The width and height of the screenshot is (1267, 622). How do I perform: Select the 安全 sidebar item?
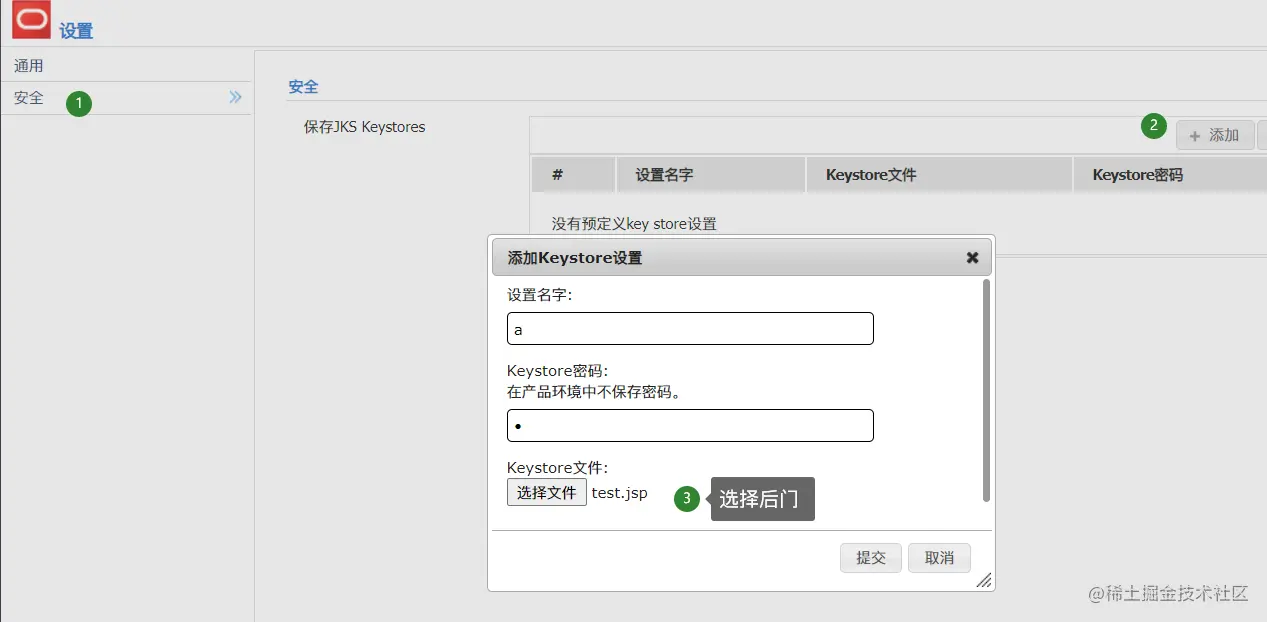(126, 98)
